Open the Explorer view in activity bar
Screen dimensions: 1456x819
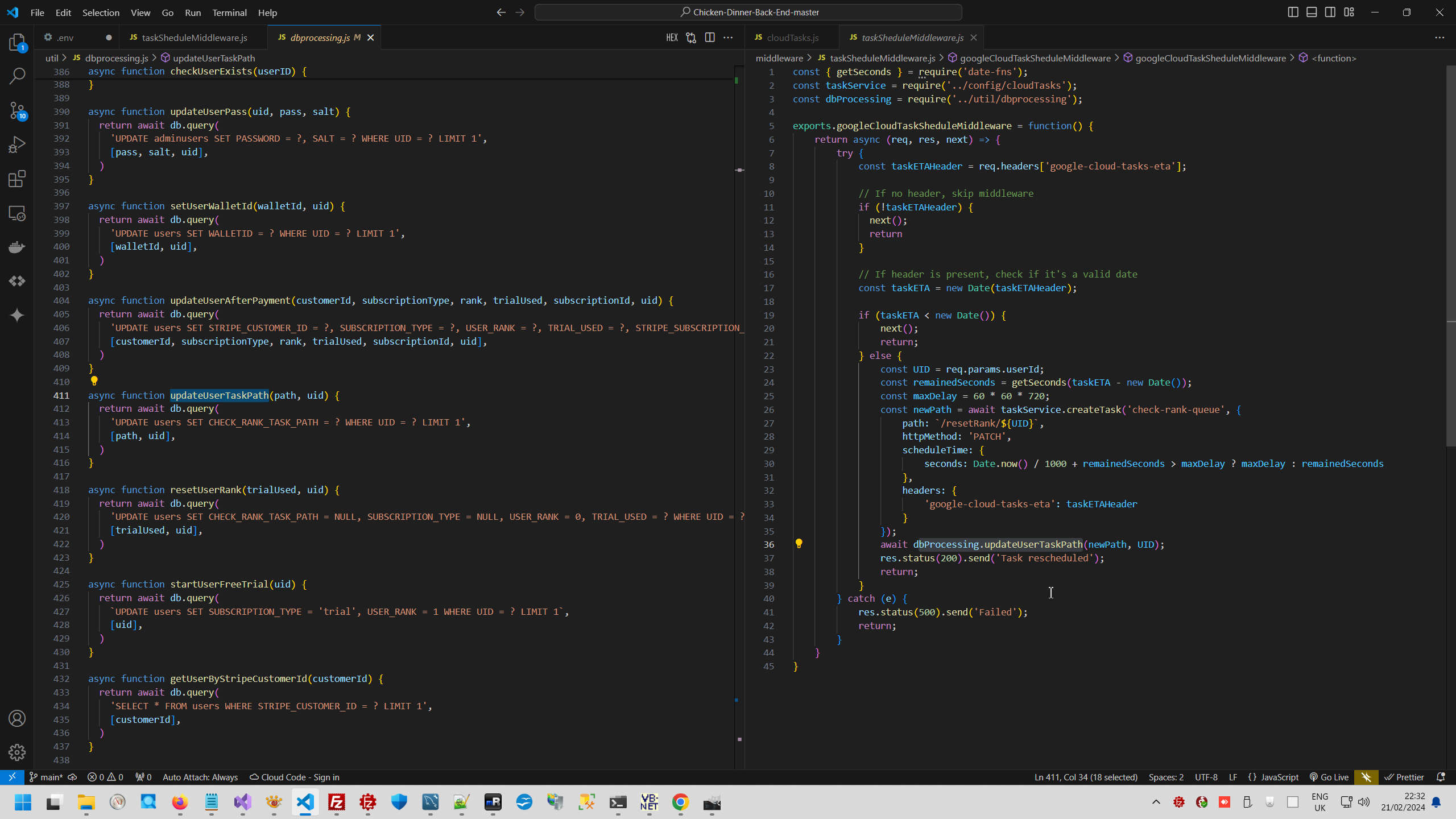coord(17,42)
